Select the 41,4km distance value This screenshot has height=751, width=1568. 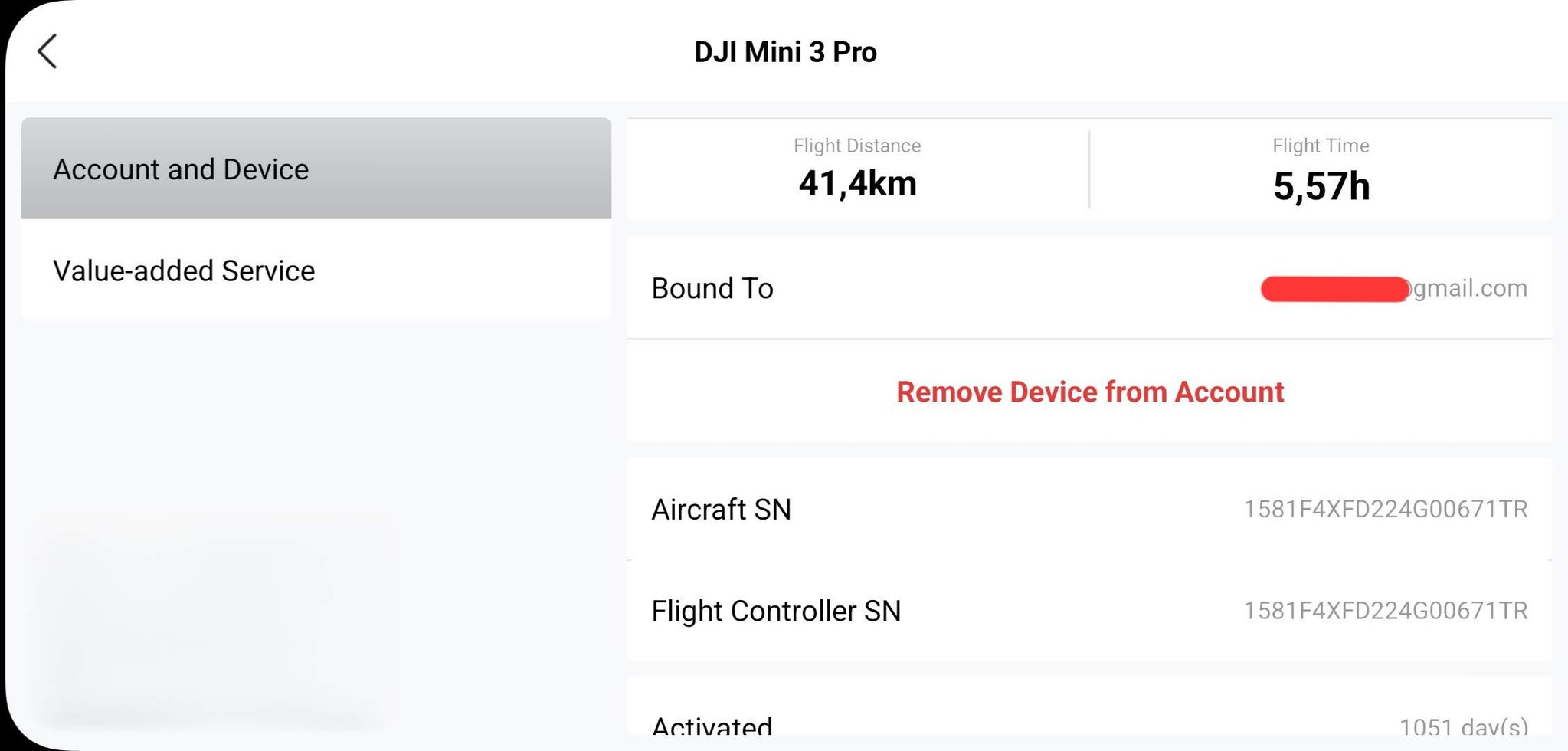click(857, 184)
